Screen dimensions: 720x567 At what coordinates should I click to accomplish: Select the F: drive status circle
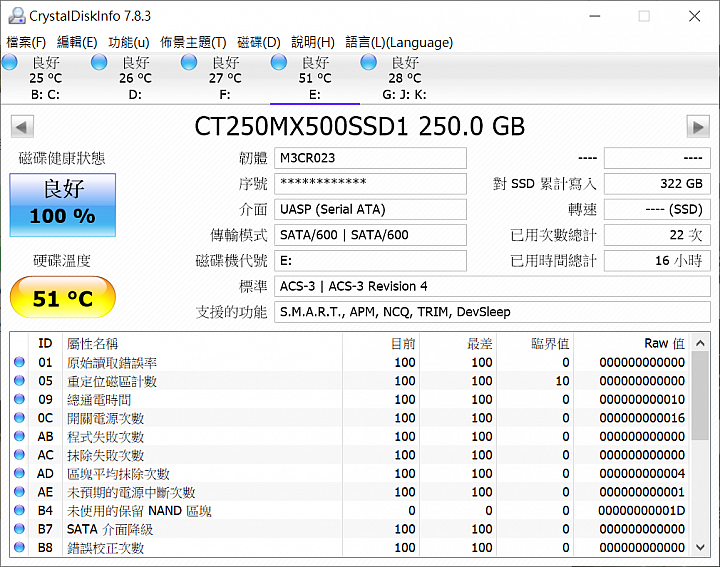[189, 62]
